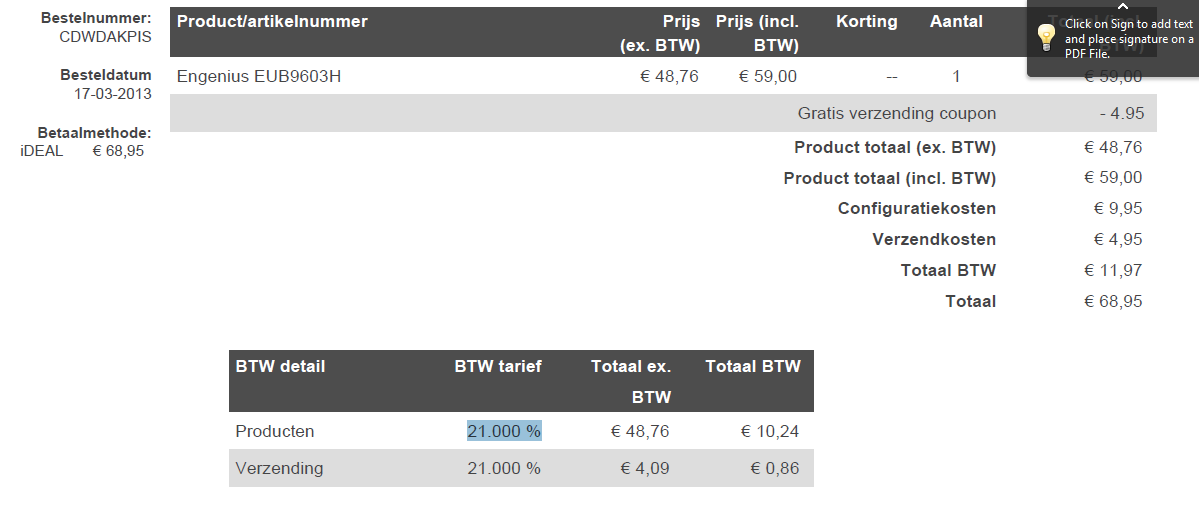
Task: Click the Product/artikelnummer column header
Action: (x=272, y=22)
